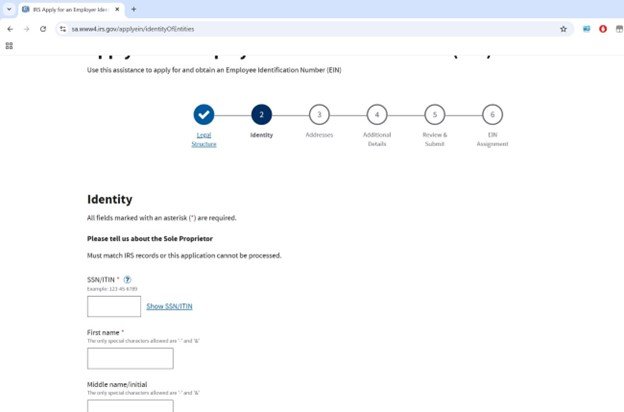Select step 3 Addresses circle
Image resolution: width=624 pixels, height=412 pixels.
[318, 114]
